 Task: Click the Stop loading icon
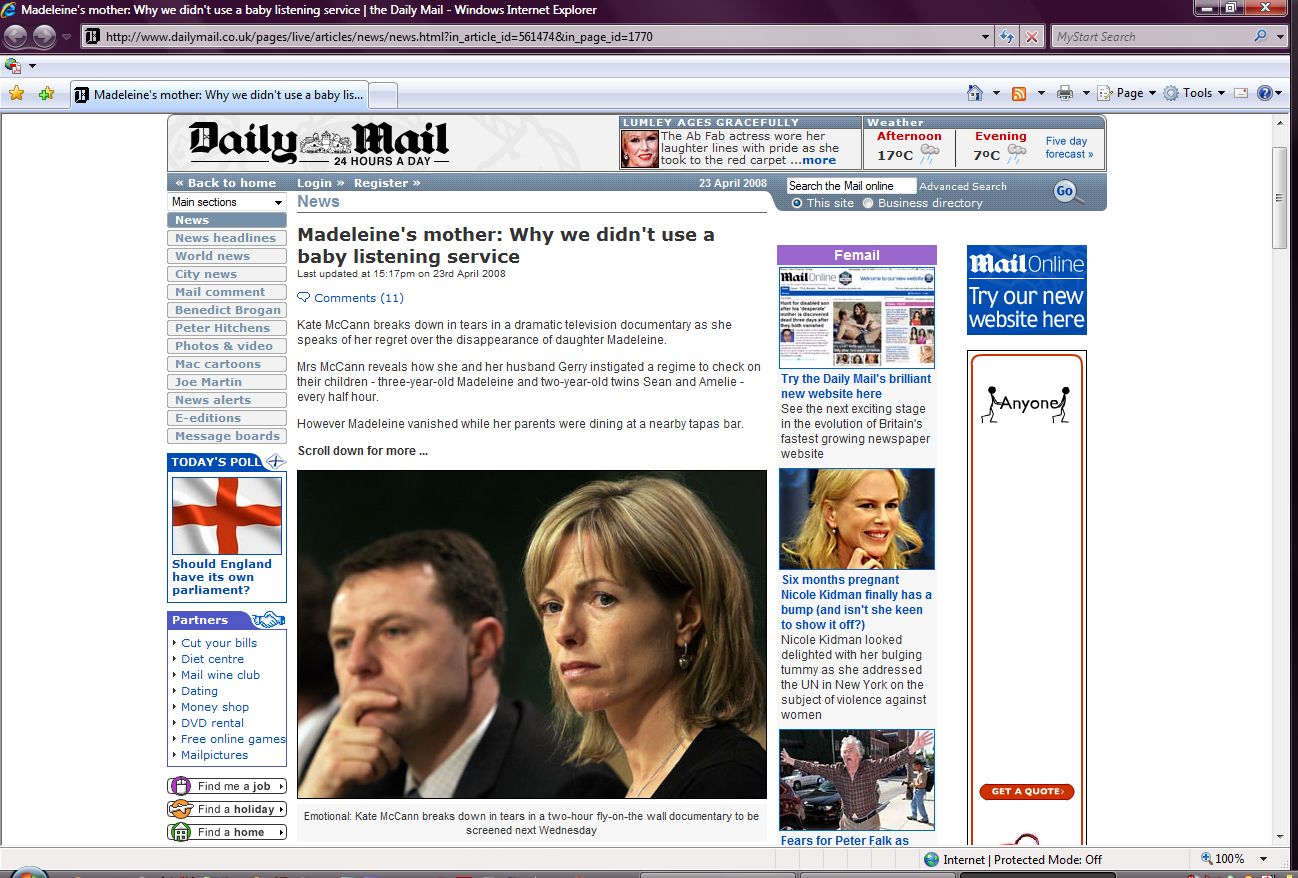(x=1032, y=37)
